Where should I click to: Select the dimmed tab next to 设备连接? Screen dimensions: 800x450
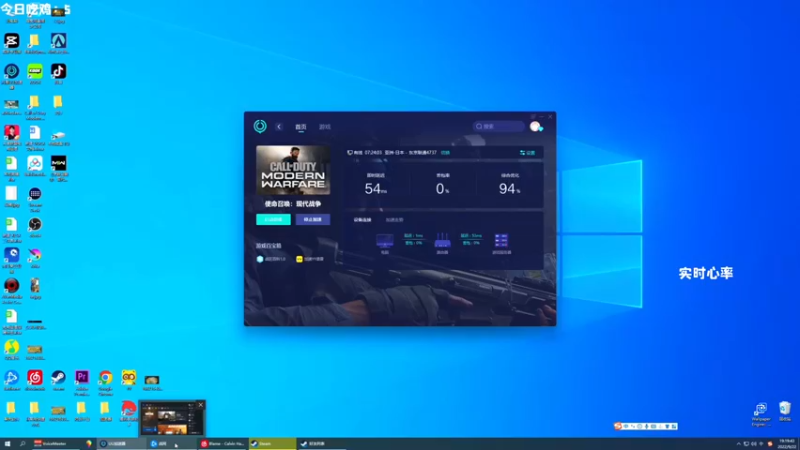pos(394,220)
